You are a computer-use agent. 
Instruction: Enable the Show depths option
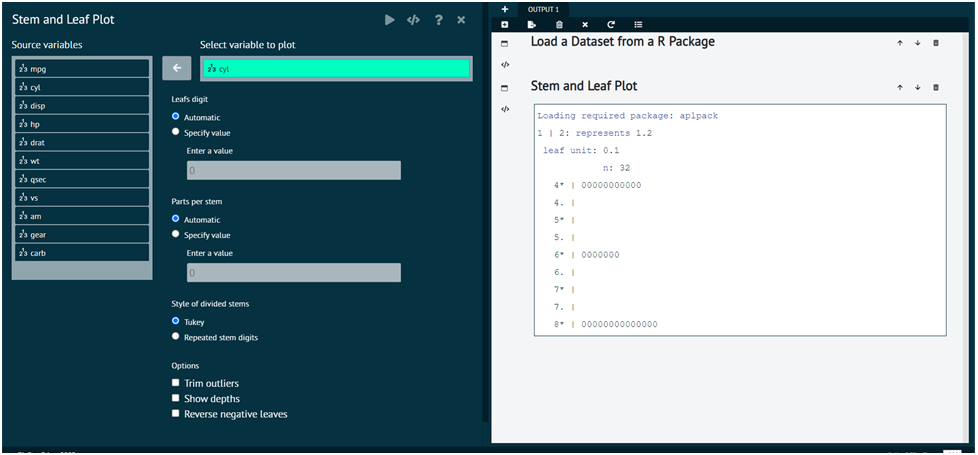pyautogui.click(x=176, y=398)
